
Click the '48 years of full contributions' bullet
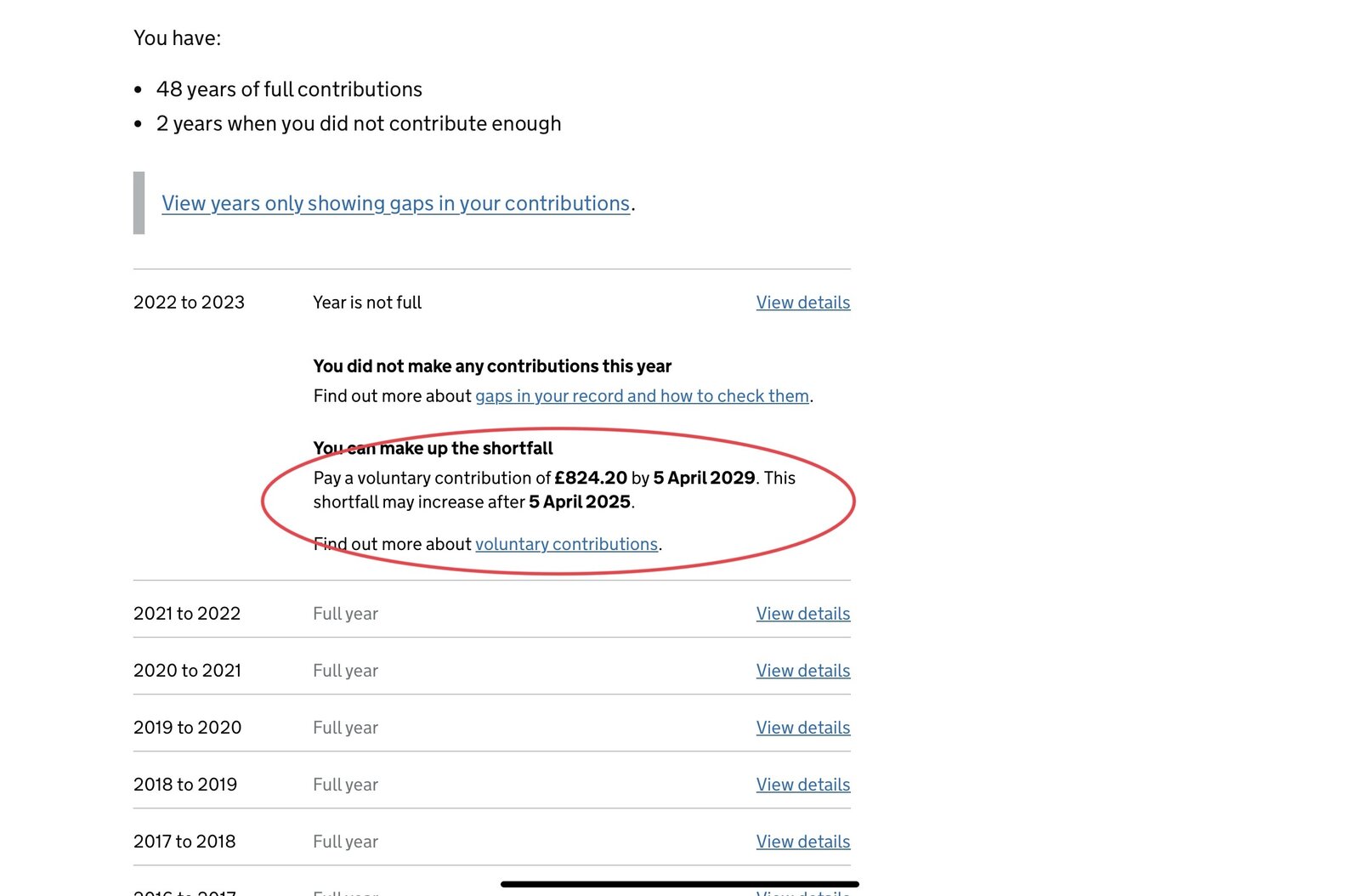point(289,89)
